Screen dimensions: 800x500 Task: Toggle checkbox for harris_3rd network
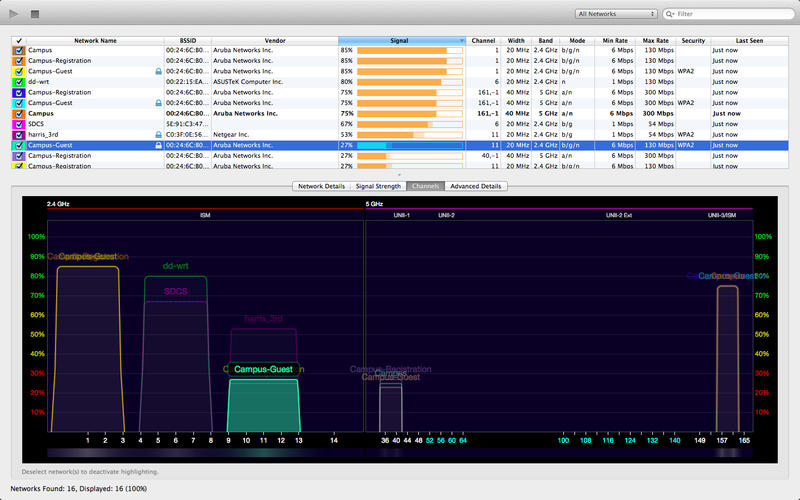[18, 134]
